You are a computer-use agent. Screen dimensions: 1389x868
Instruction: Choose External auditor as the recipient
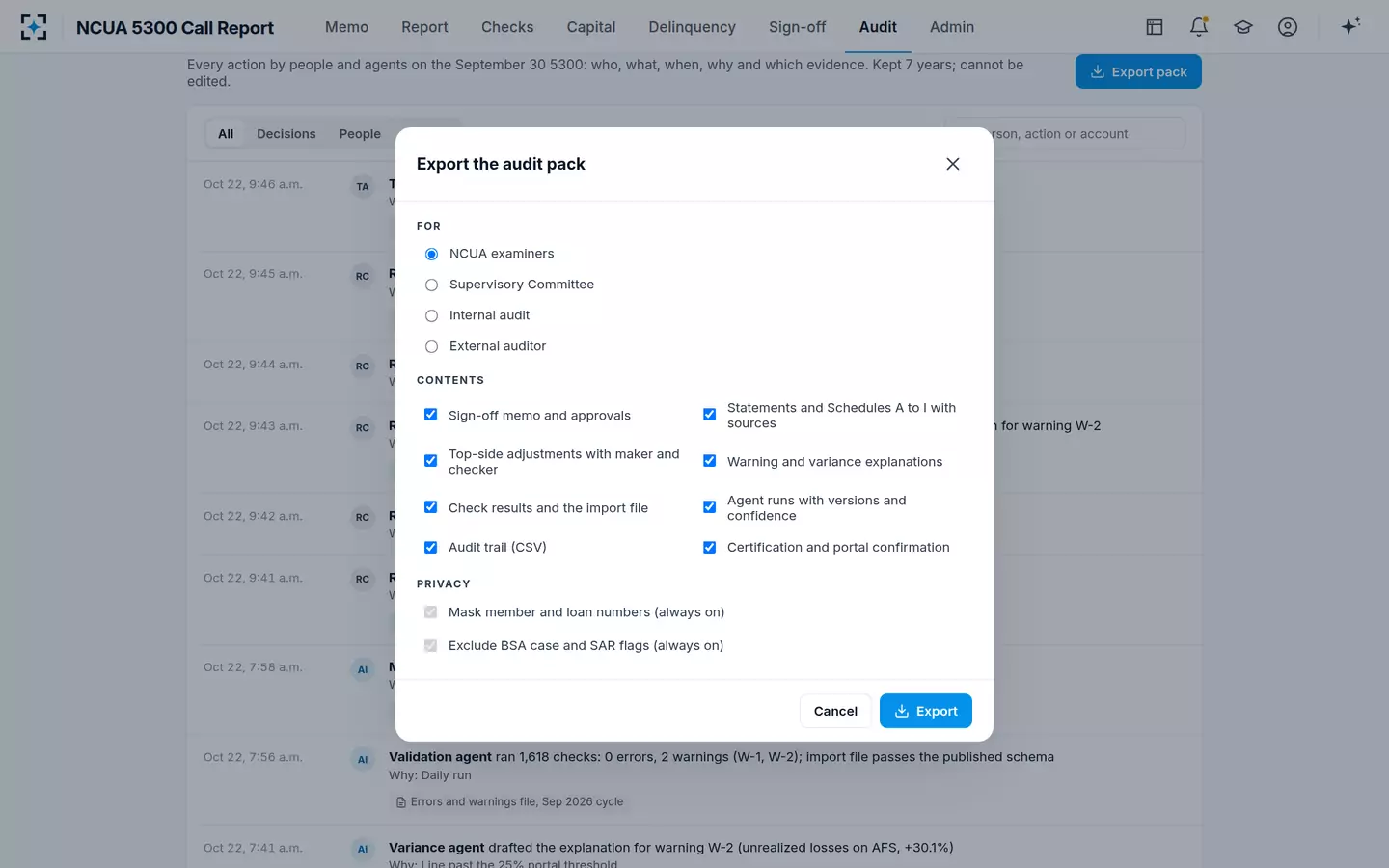tap(431, 346)
